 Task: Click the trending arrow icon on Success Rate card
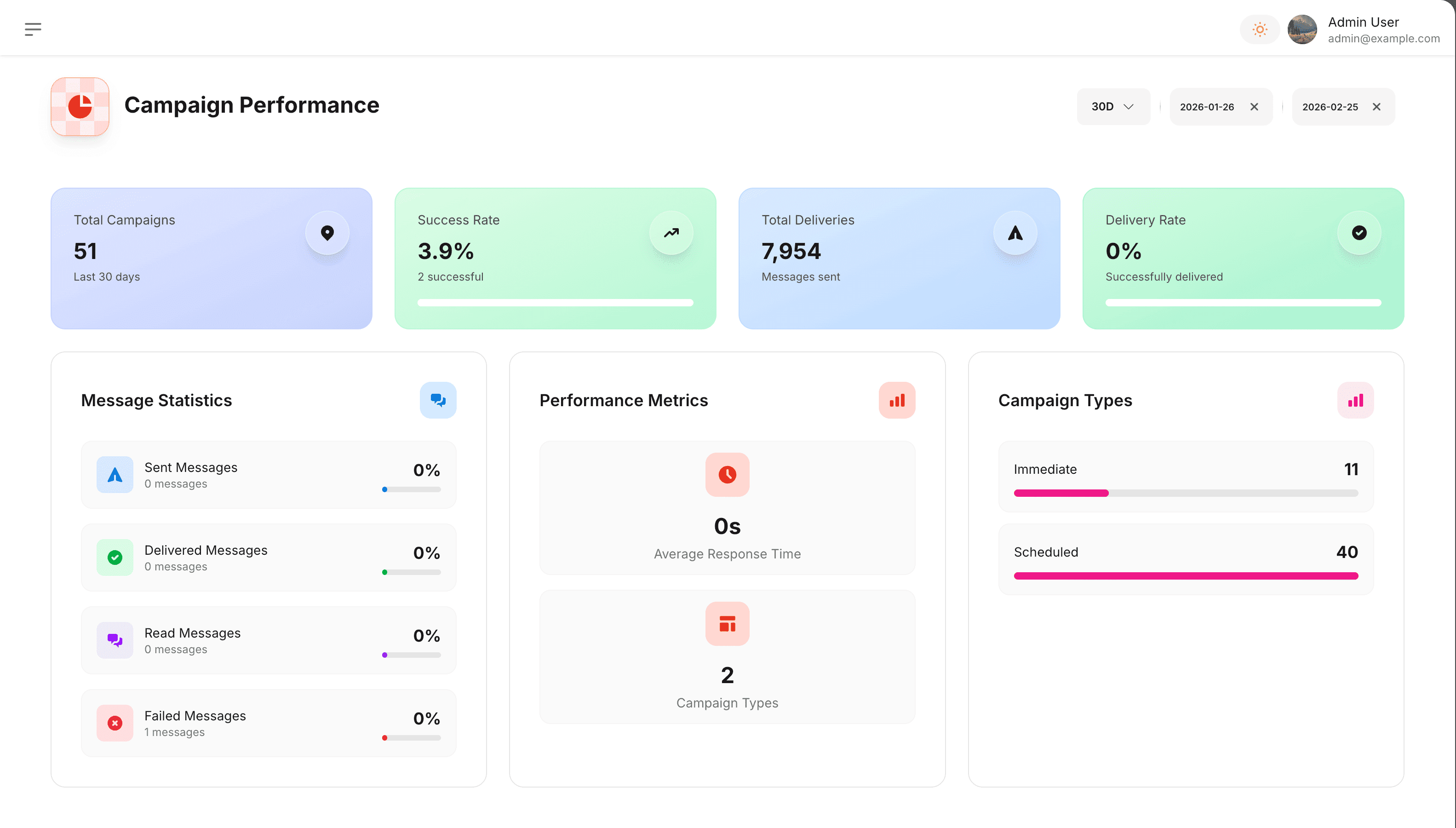tap(671, 232)
